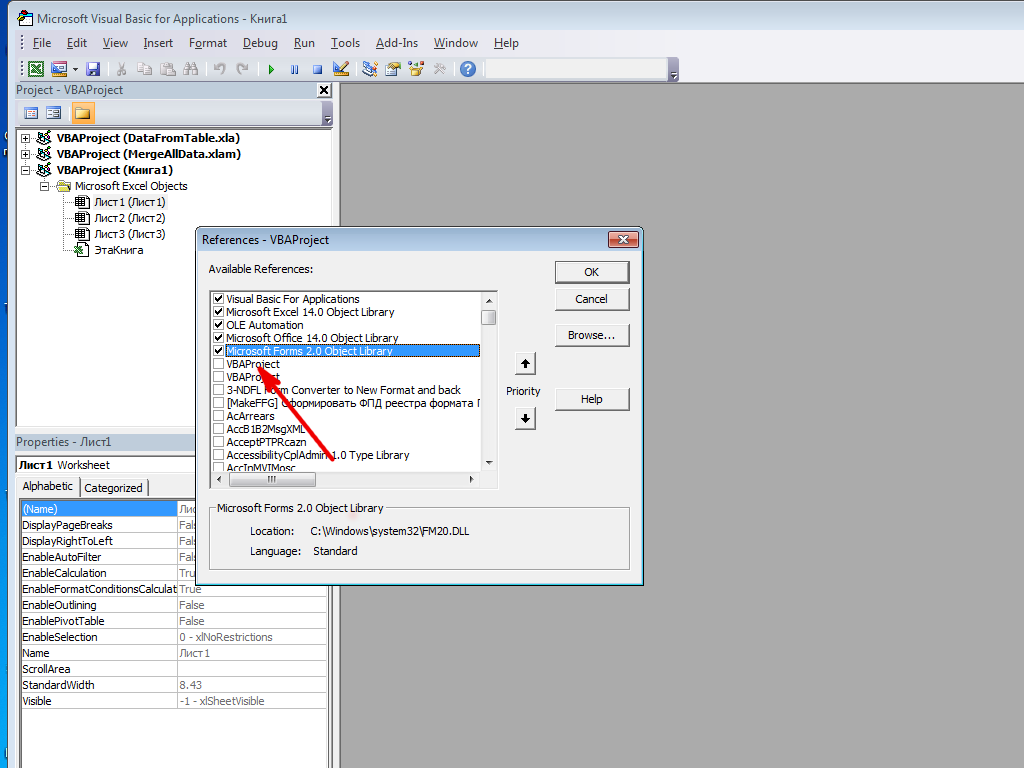The width and height of the screenshot is (1024, 768).
Task: Open the File menu
Action: (42, 43)
